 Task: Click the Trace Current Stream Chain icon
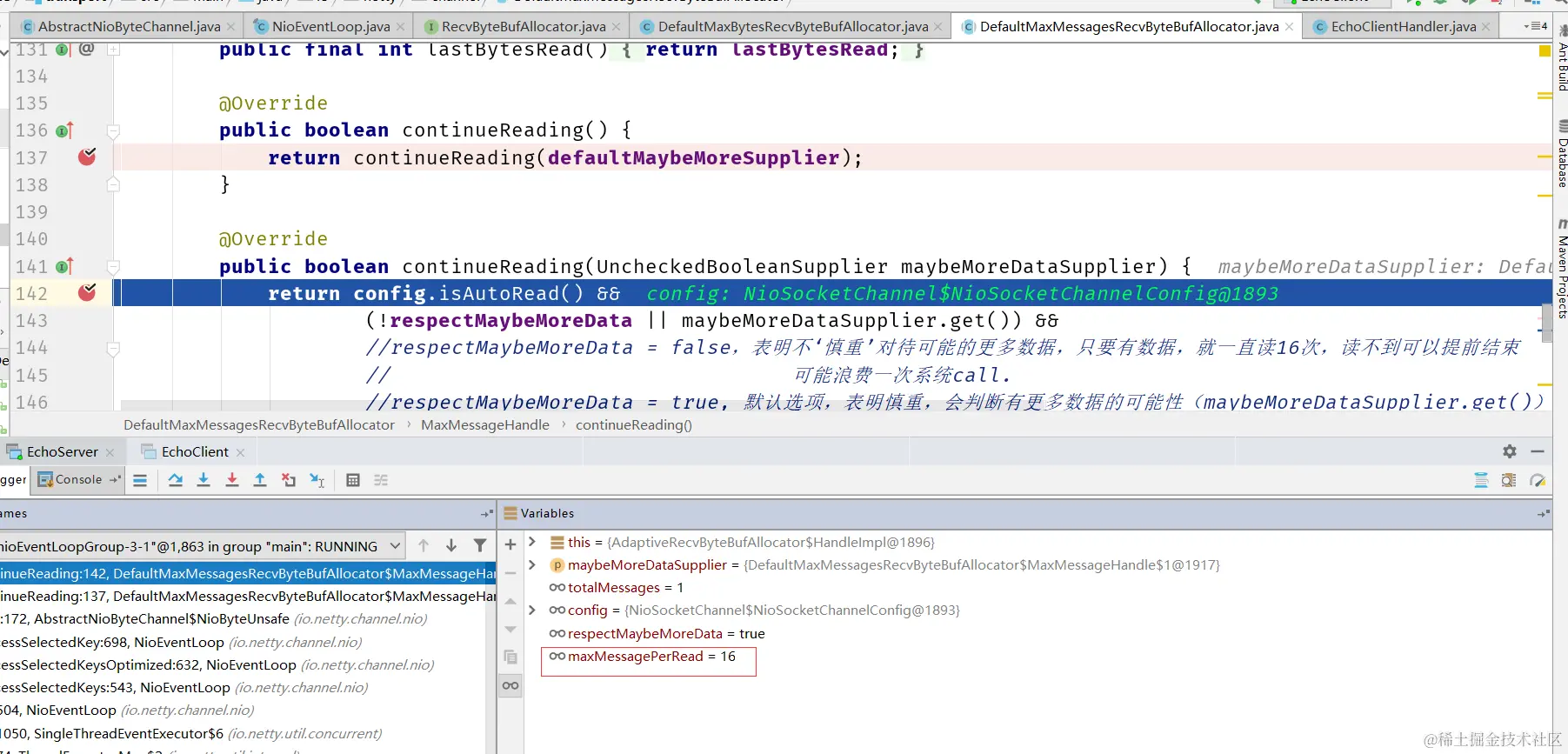pos(381,480)
